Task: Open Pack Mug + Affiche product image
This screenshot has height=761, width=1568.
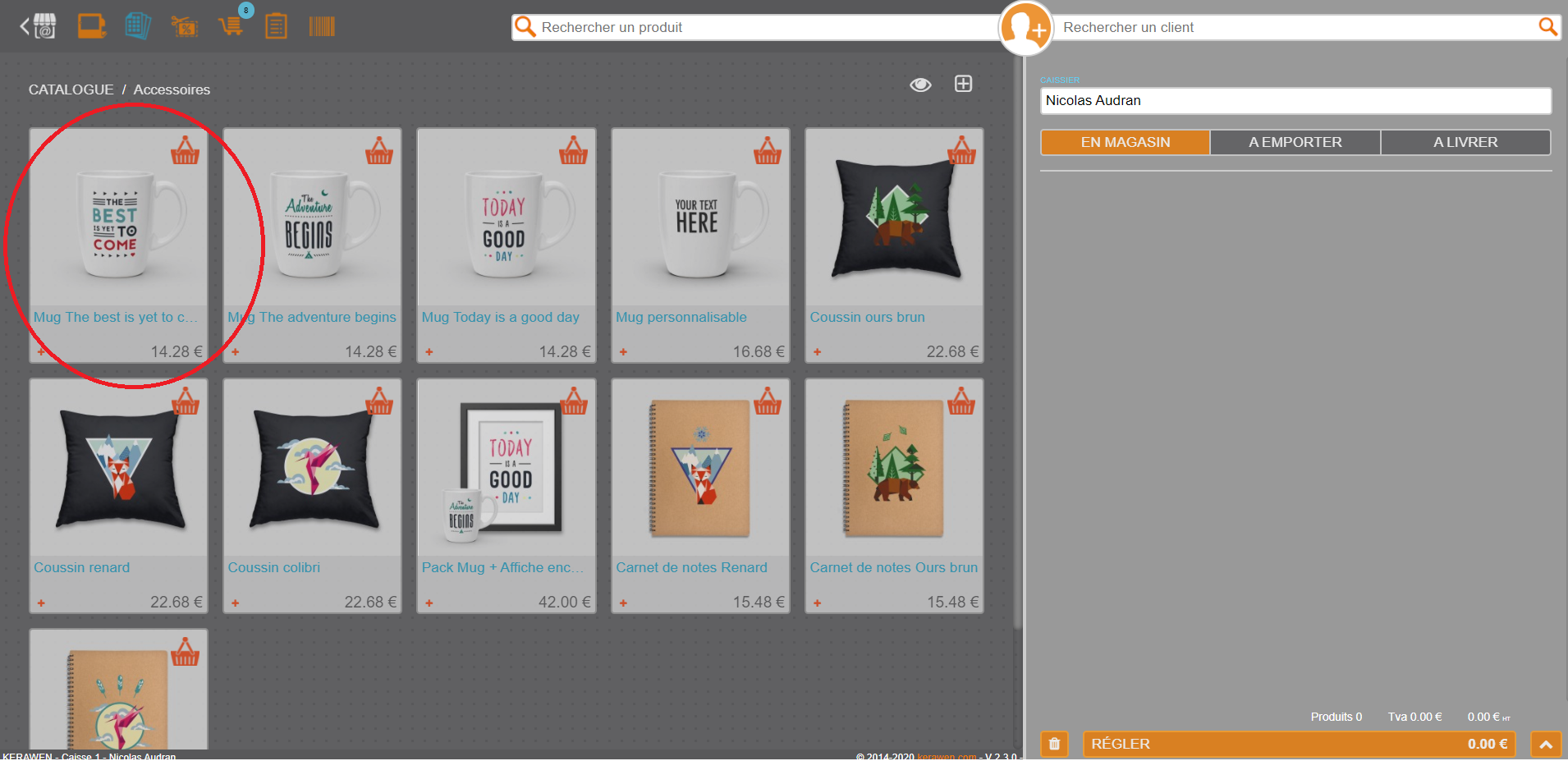Action: [507, 468]
